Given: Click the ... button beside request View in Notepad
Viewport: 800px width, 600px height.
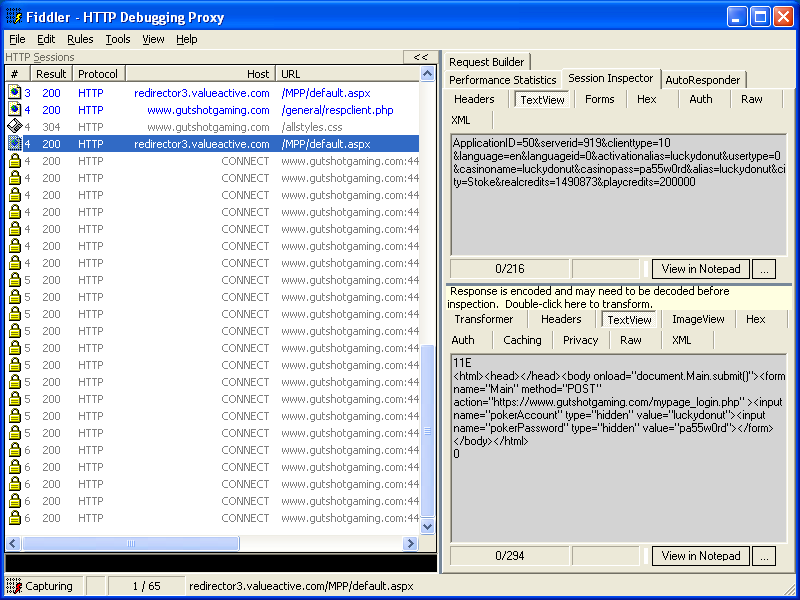Looking at the screenshot, I should click(764, 269).
